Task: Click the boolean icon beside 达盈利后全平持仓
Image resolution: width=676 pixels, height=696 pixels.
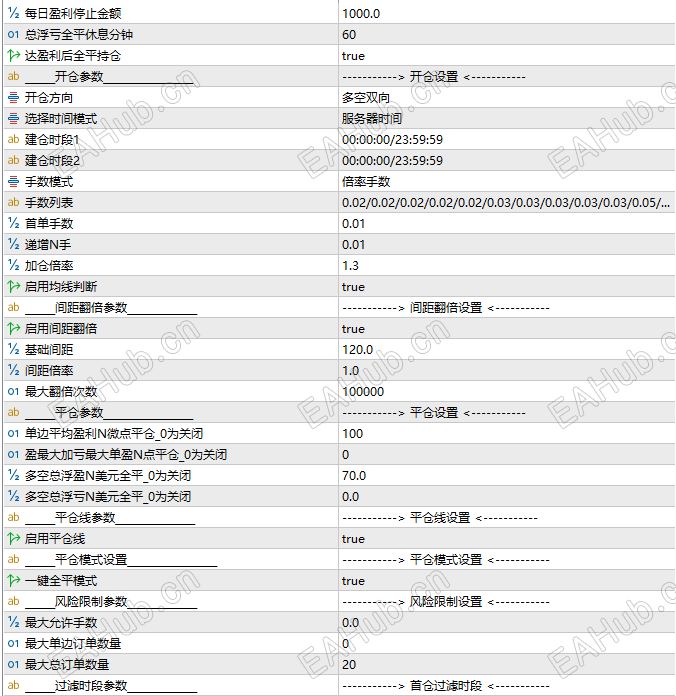Action: tap(13, 55)
